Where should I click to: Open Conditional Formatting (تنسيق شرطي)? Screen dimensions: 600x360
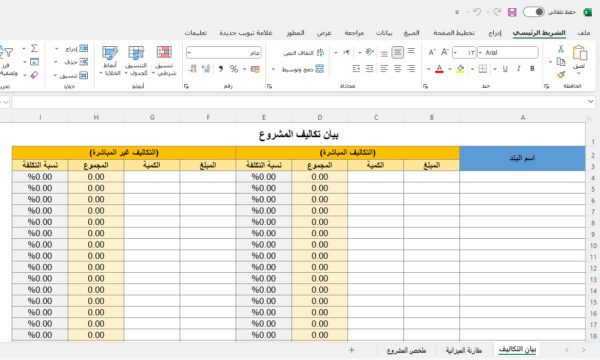pos(164,61)
